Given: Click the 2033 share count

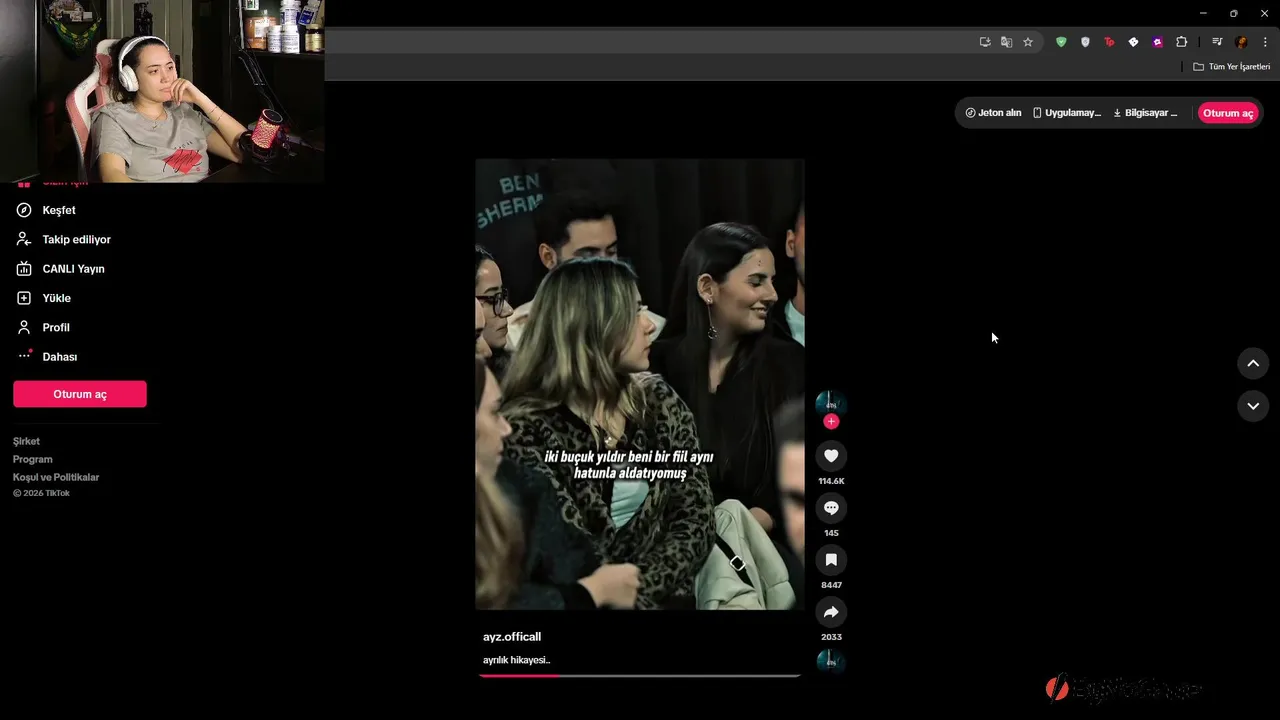Looking at the screenshot, I should pyautogui.click(x=831, y=637).
